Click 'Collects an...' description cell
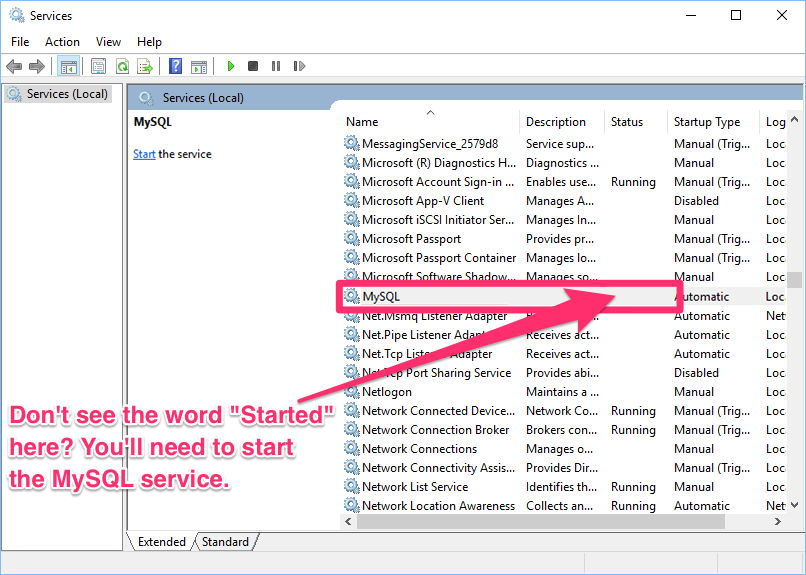Image resolution: width=806 pixels, height=575 pixels. pyautogui.click(x=559, y=506)
